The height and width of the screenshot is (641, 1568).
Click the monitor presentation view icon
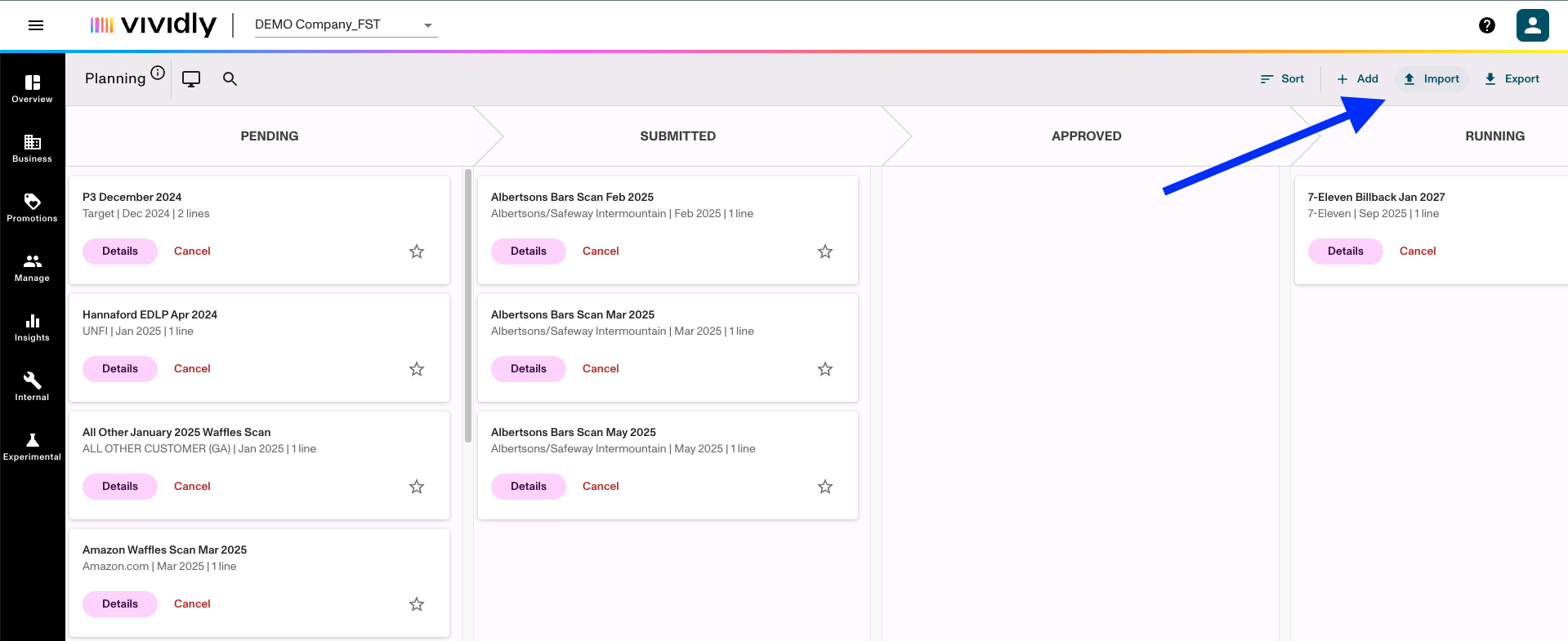click(x=191, y=79)
